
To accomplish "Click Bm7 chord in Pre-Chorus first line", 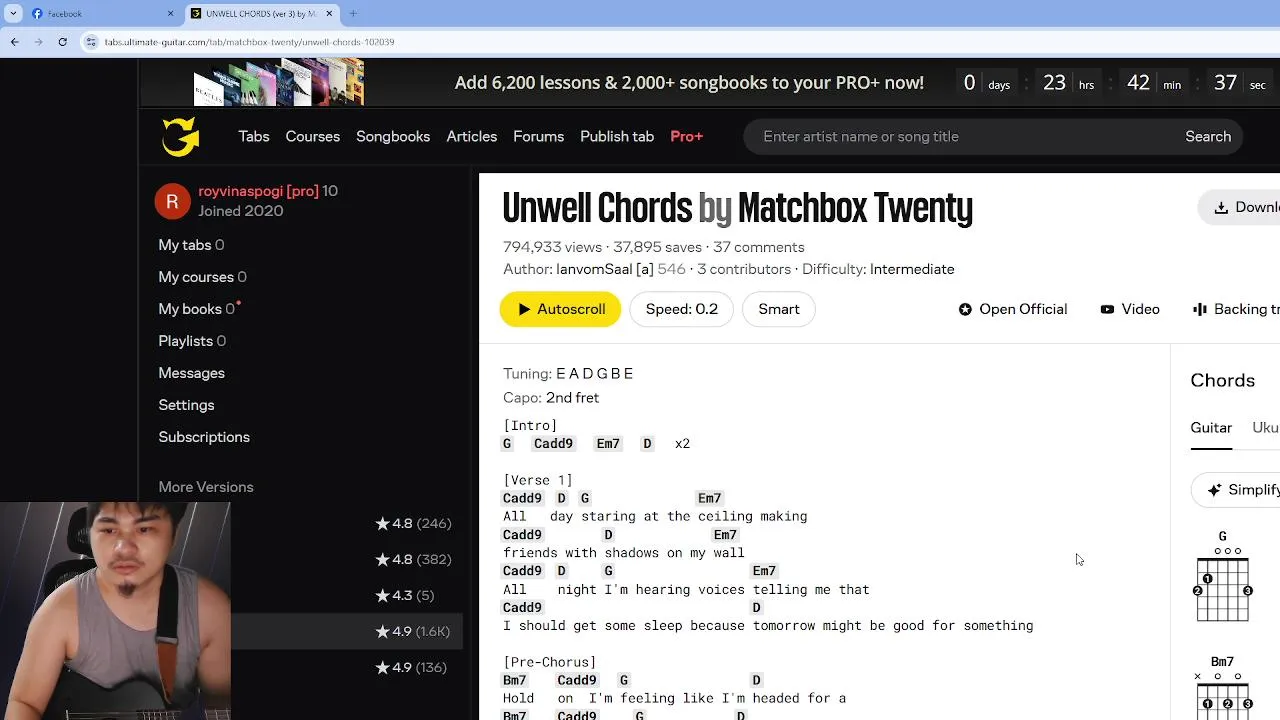I will coord(514,680).
